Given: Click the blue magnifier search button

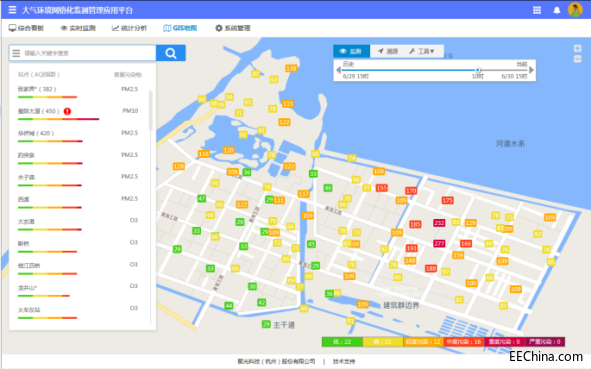Looking at the screenshot, I should point(171,53).
